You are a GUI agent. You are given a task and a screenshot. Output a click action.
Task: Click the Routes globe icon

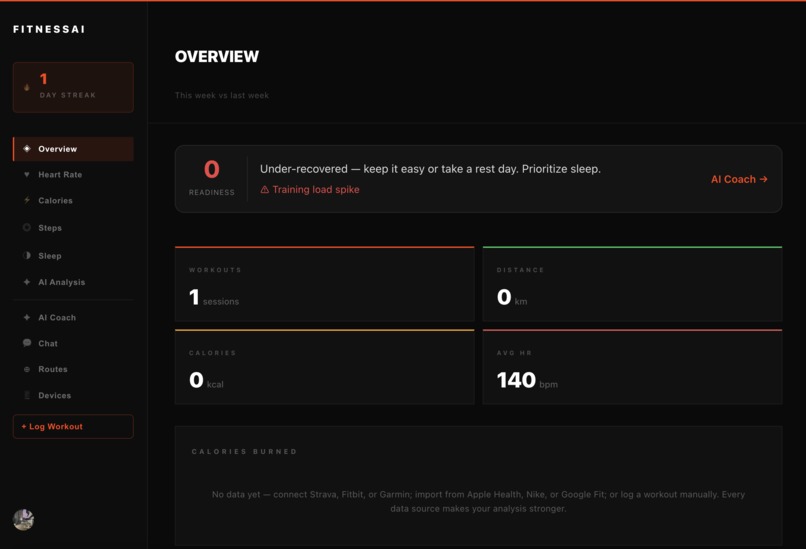tap(27, 369)
